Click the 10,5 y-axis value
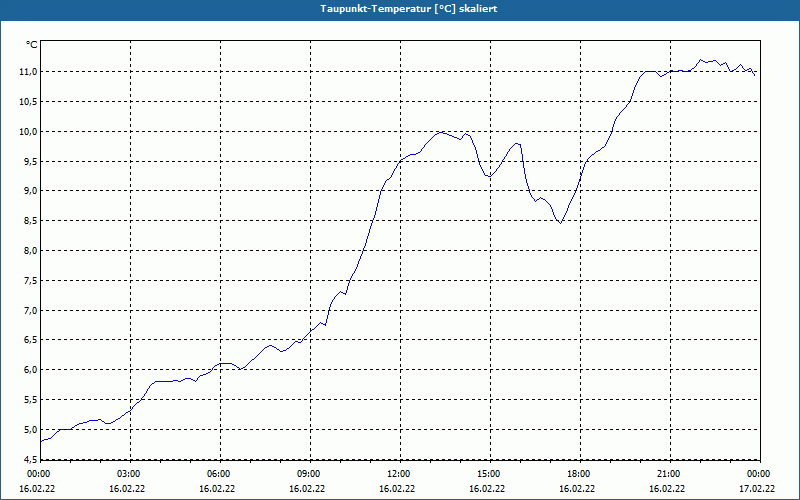Viewport: 800px width, 500px height. point(29,102)
